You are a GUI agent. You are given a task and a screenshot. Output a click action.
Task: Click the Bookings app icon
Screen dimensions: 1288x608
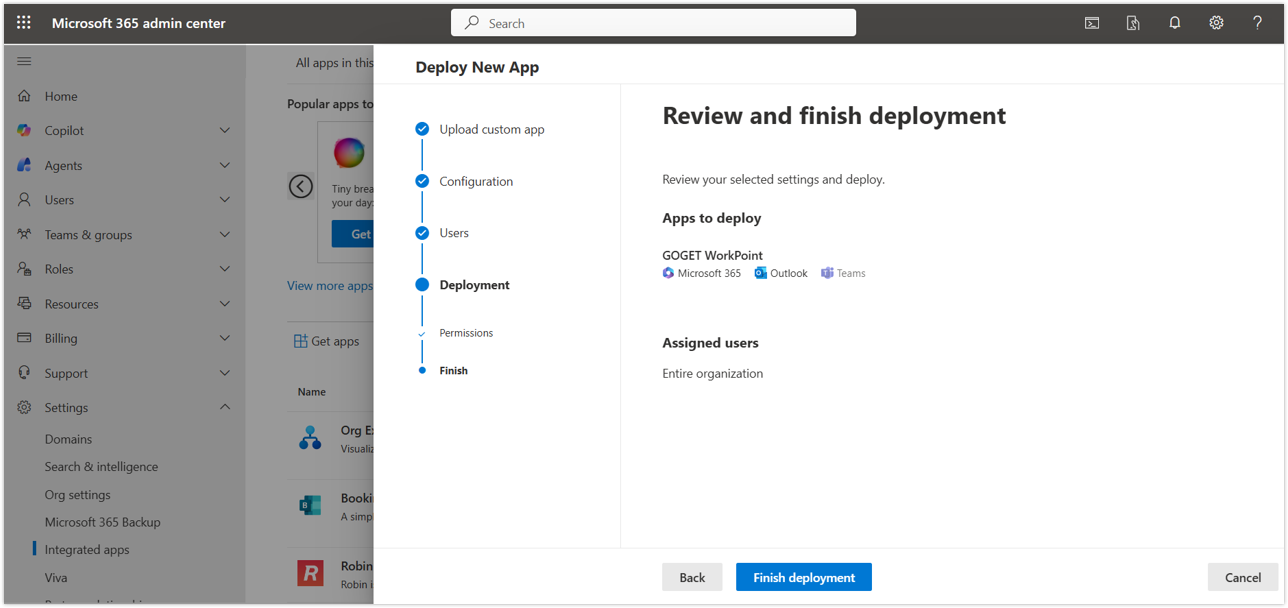[310, 505]
